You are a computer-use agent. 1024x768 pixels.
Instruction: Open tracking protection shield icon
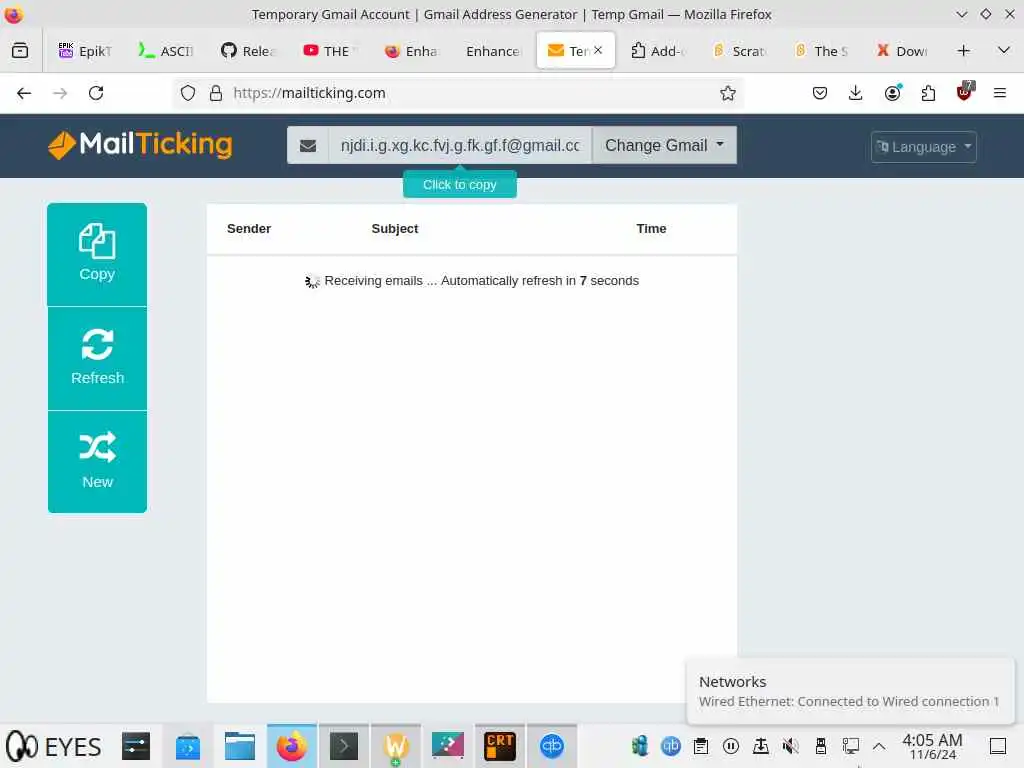[188, 93]
